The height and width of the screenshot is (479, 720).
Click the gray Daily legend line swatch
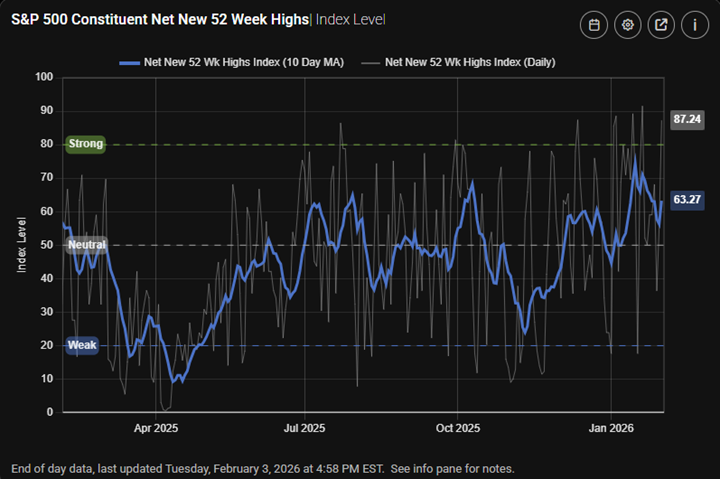pyautogui.click(x=370, y=63)
